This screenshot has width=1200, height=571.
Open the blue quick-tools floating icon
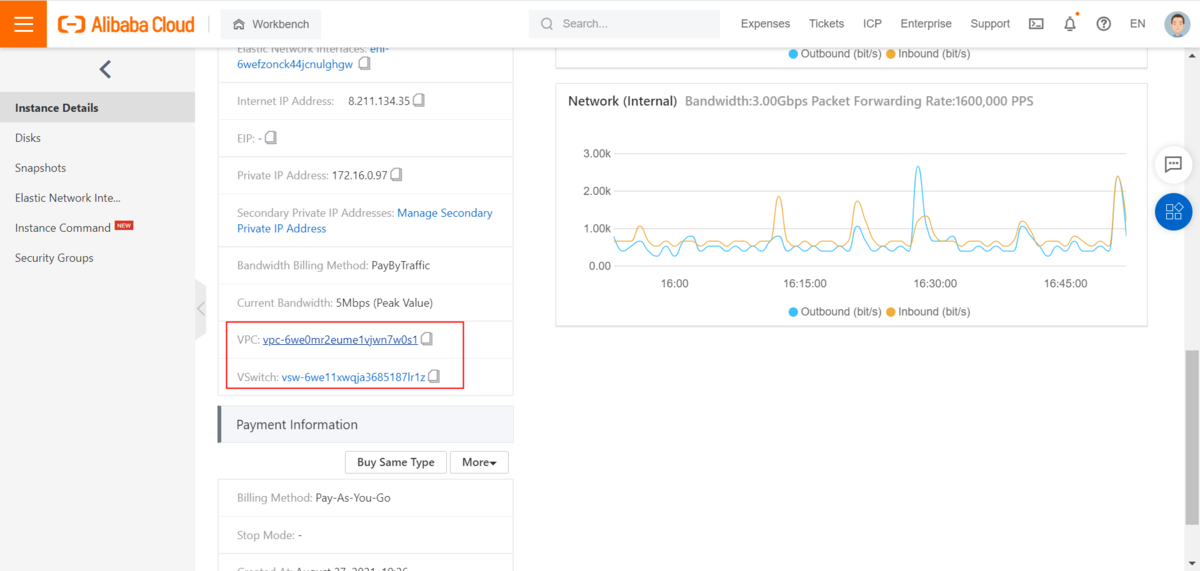[1174, 211]
